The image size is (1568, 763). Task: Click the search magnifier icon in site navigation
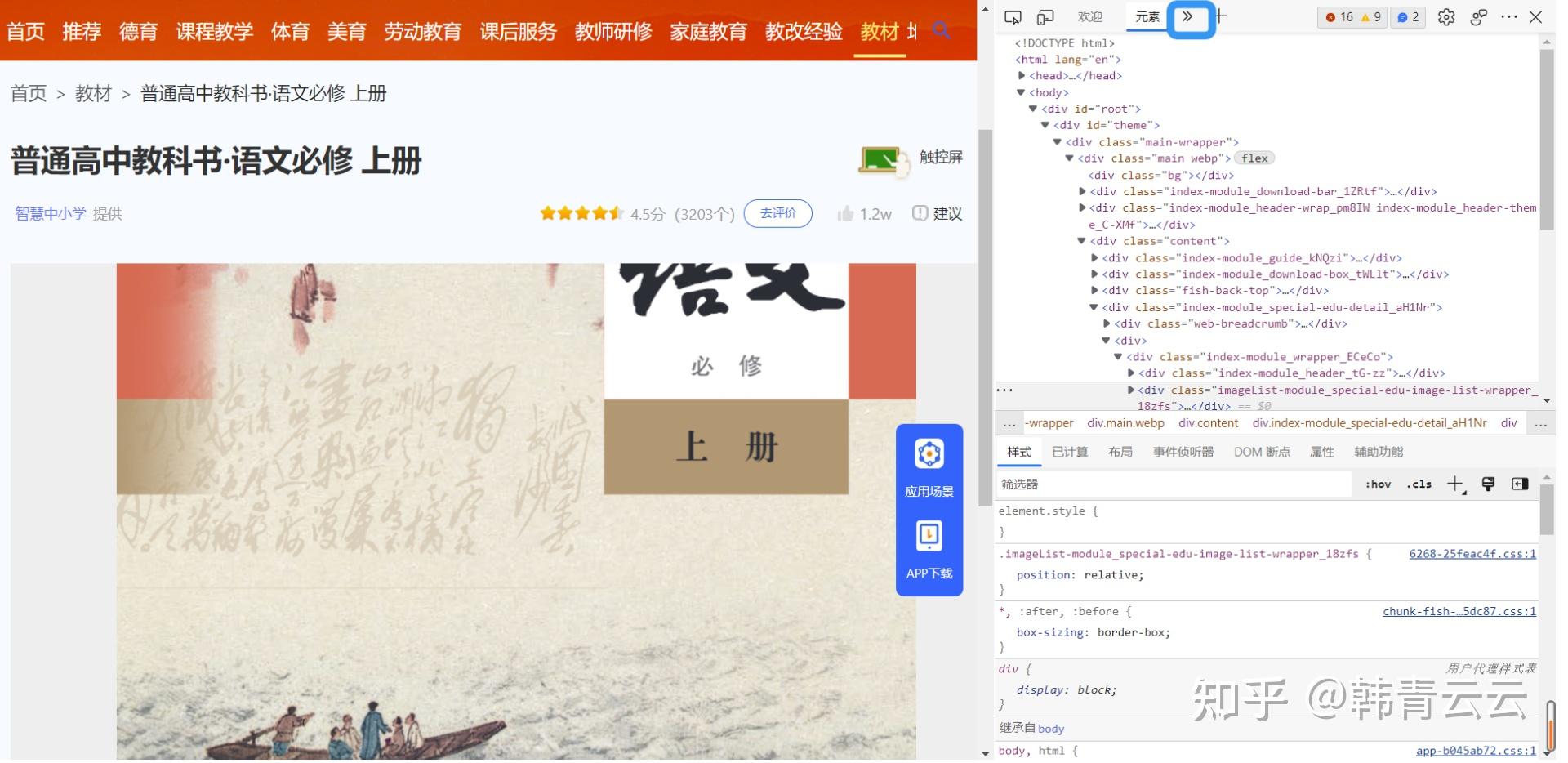(941, 31)
